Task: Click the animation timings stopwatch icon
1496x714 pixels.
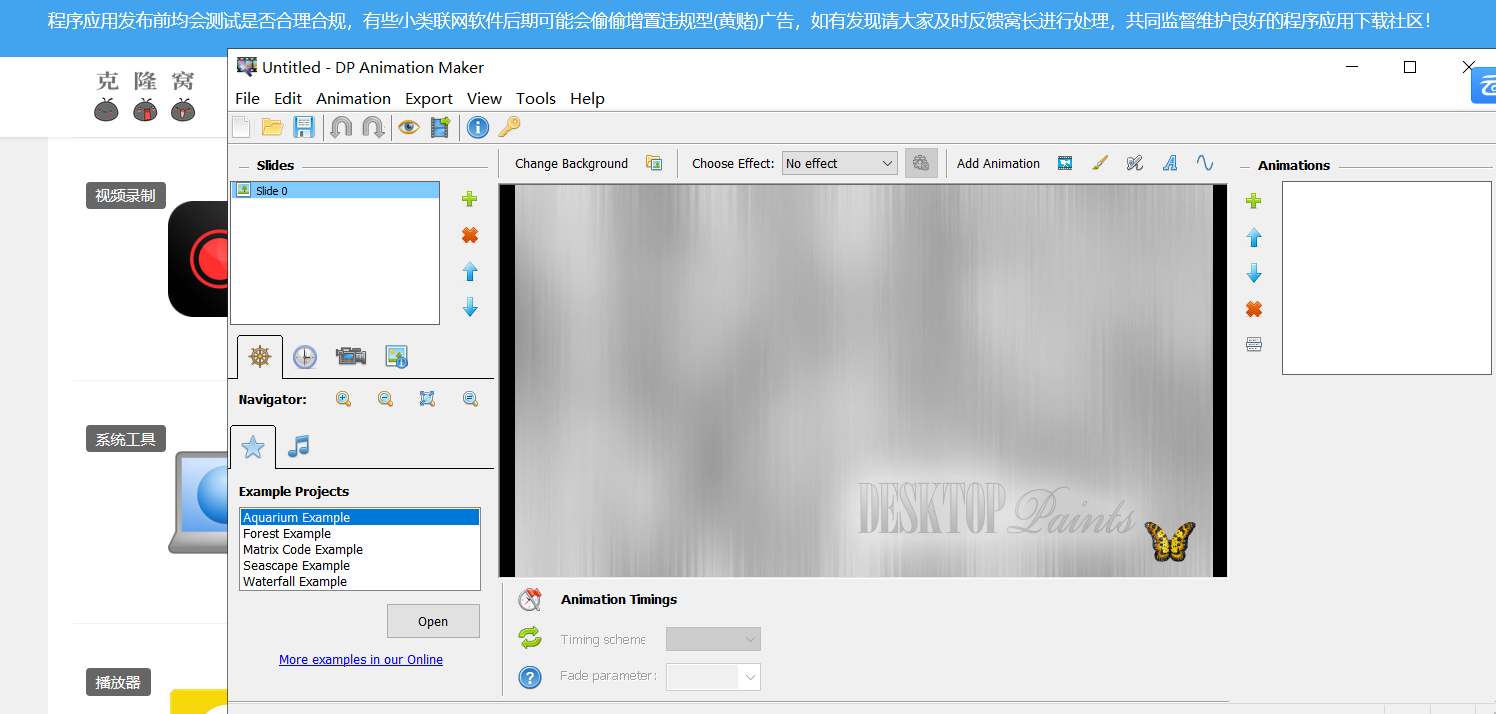Action: [x=529, y=600]
